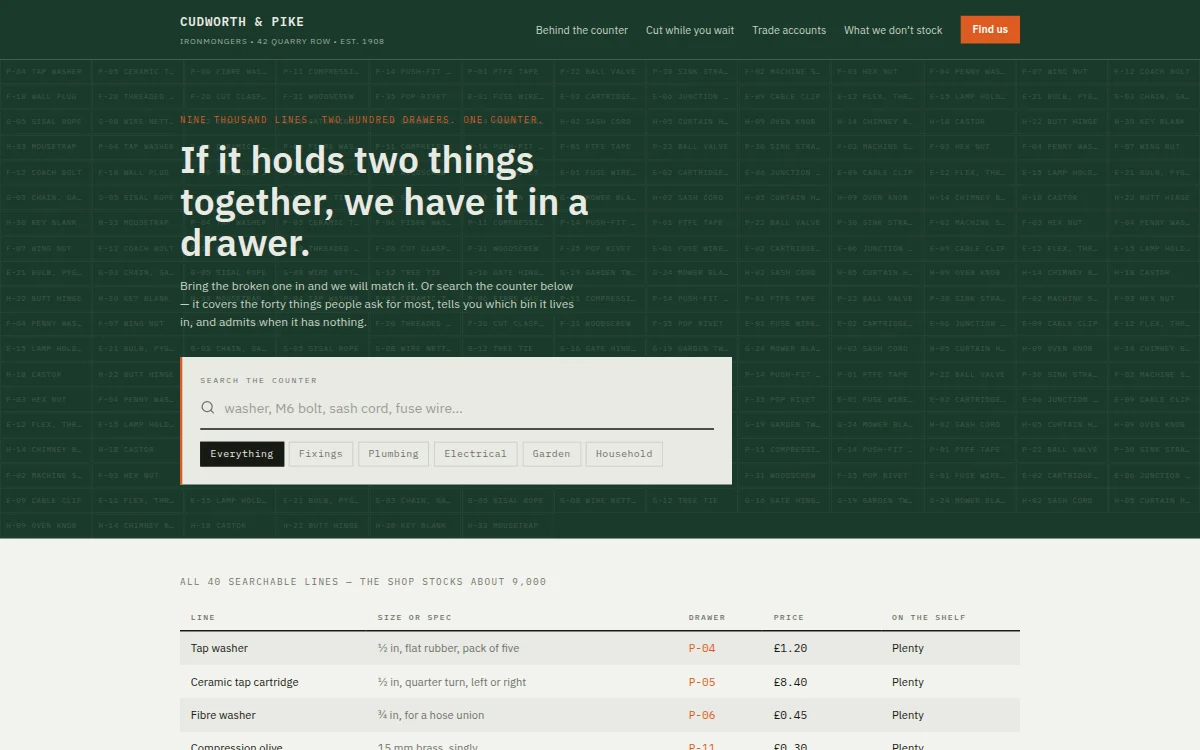The height and width of the screenshot is (750, 1200).
Task: Visit What we don't stock page
Action: [x=893, y=30]
